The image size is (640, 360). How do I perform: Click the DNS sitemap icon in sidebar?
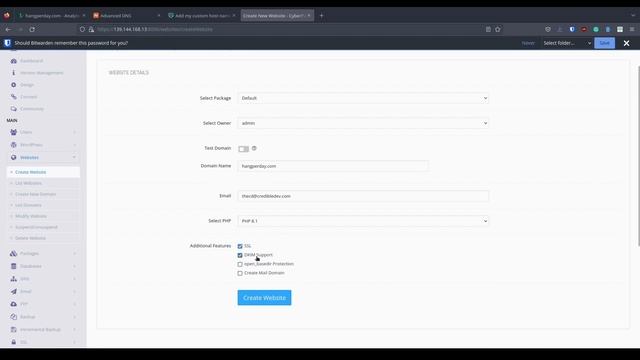13,279
